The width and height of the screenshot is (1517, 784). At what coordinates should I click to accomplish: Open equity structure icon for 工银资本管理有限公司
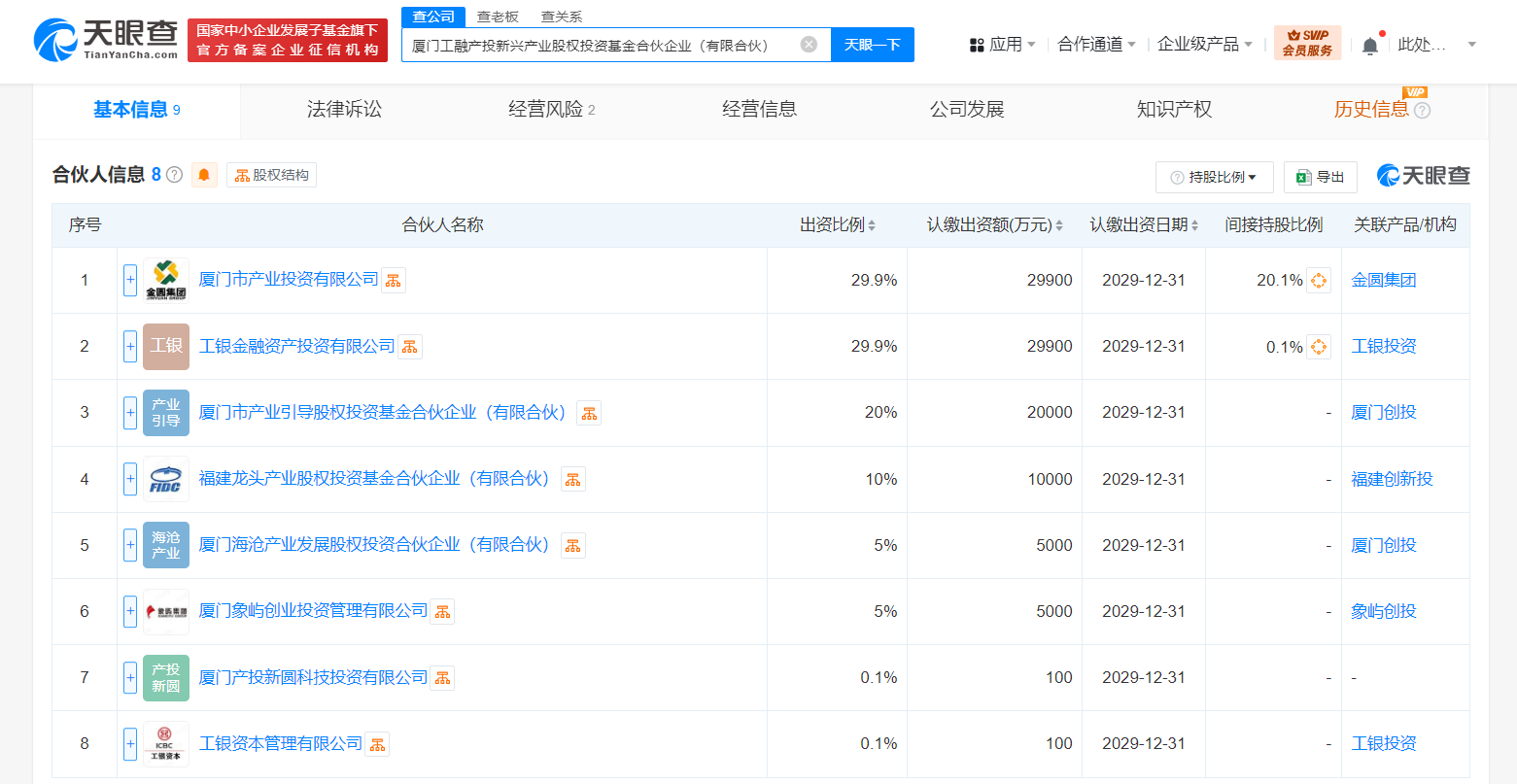click(x=378, y=744)
